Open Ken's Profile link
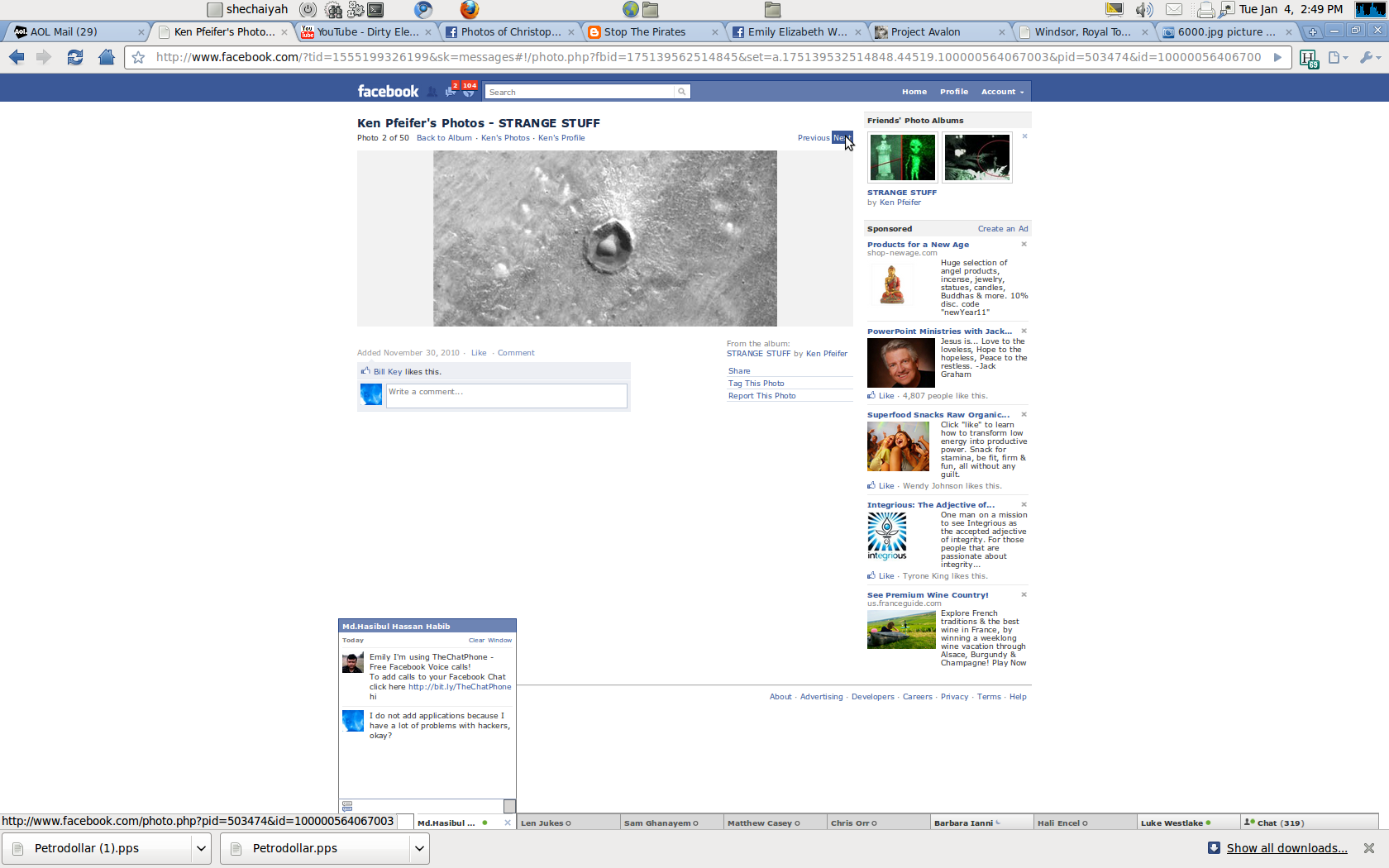Screen dimensions: 1389x868 click(561, 138)
